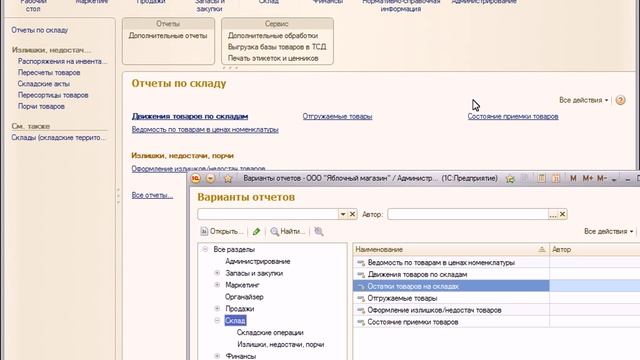Click icon of Ведомость по товарам в ценах номенклатуры row
Viewport: 640px width, 360px height.
[x=361, y=263]
